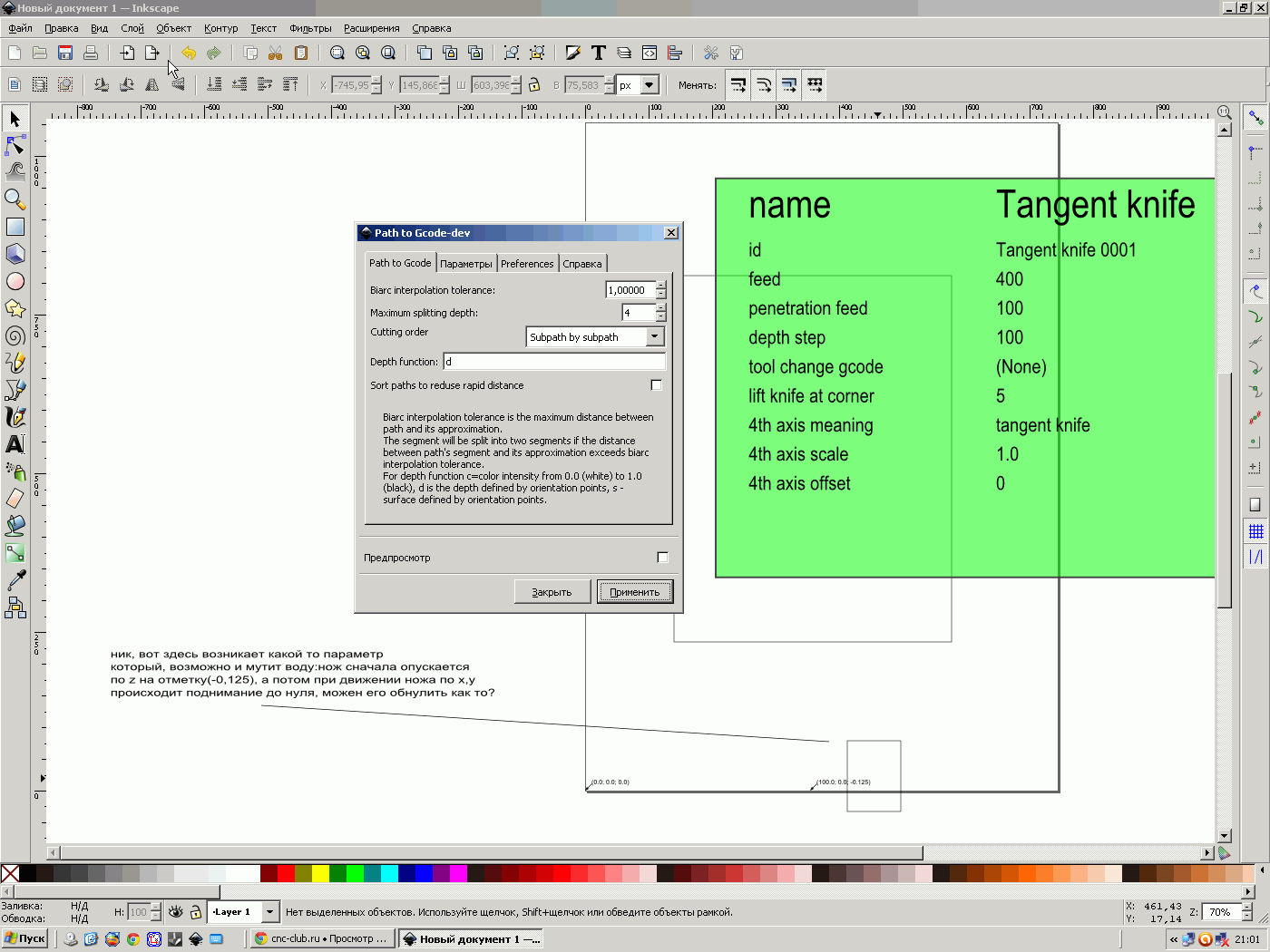The width and height of the screenshot is (1270, 952).
Task: Increase Biarc interpolation tolerance with spinner
Action: [661, 286]
